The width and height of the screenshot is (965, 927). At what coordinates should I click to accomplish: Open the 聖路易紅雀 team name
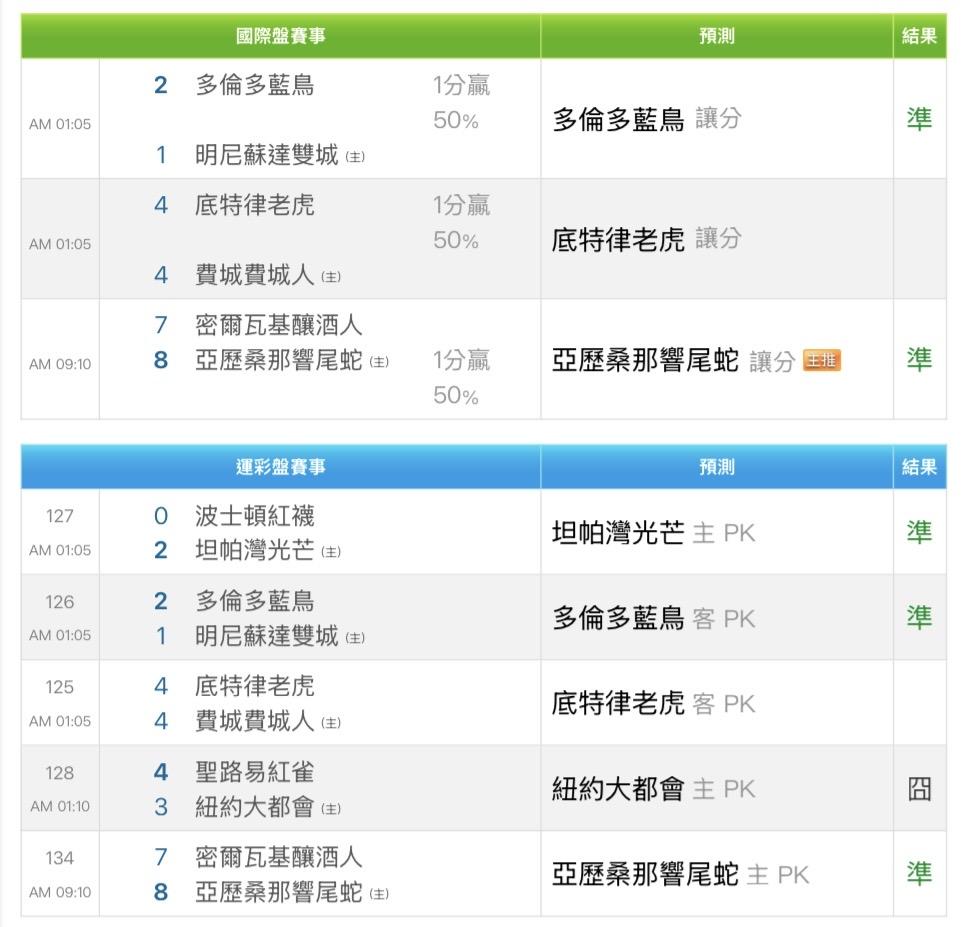254,772
